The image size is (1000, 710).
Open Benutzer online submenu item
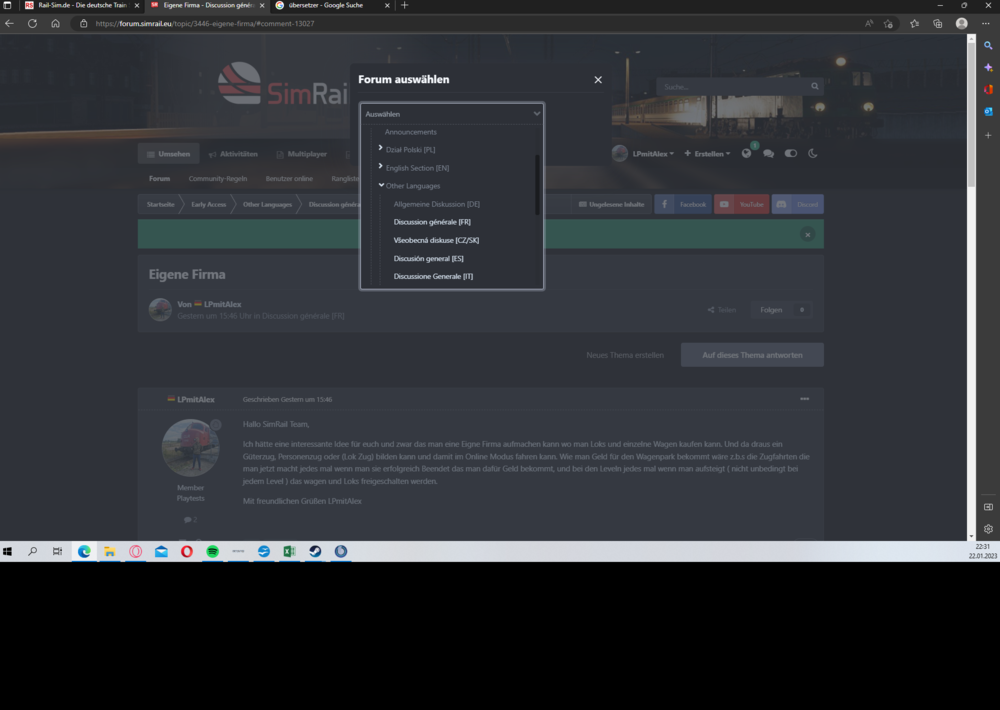click(x=289, y=179)
